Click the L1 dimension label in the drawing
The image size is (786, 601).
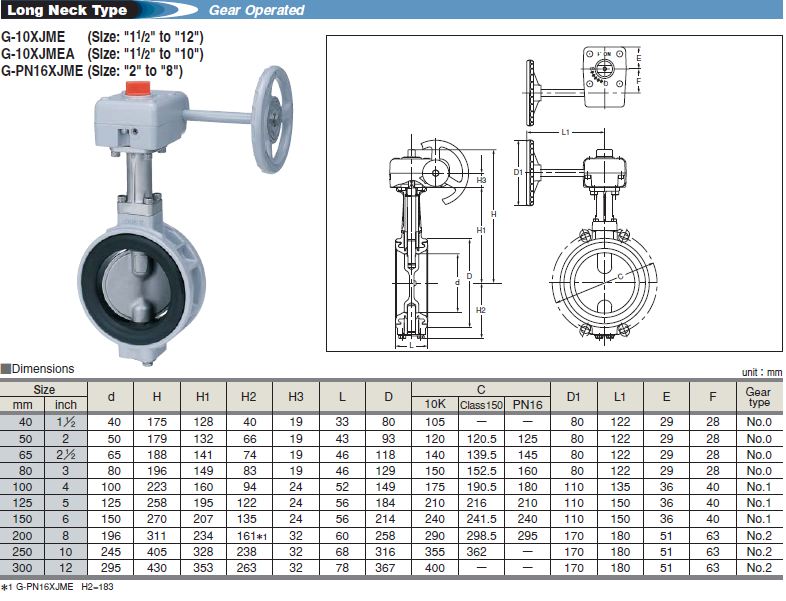click(565, 131)
